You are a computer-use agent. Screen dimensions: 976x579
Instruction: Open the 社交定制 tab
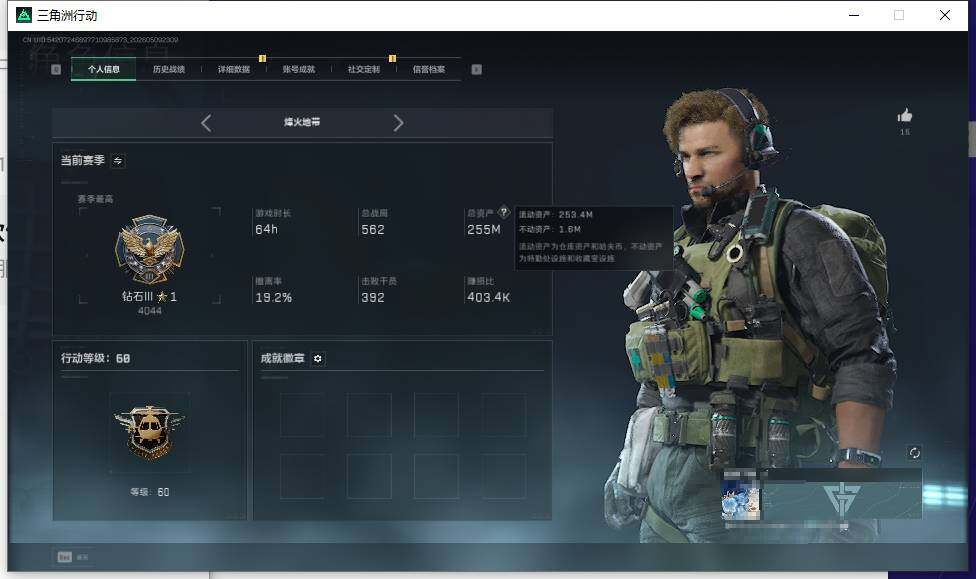[364, 69]
